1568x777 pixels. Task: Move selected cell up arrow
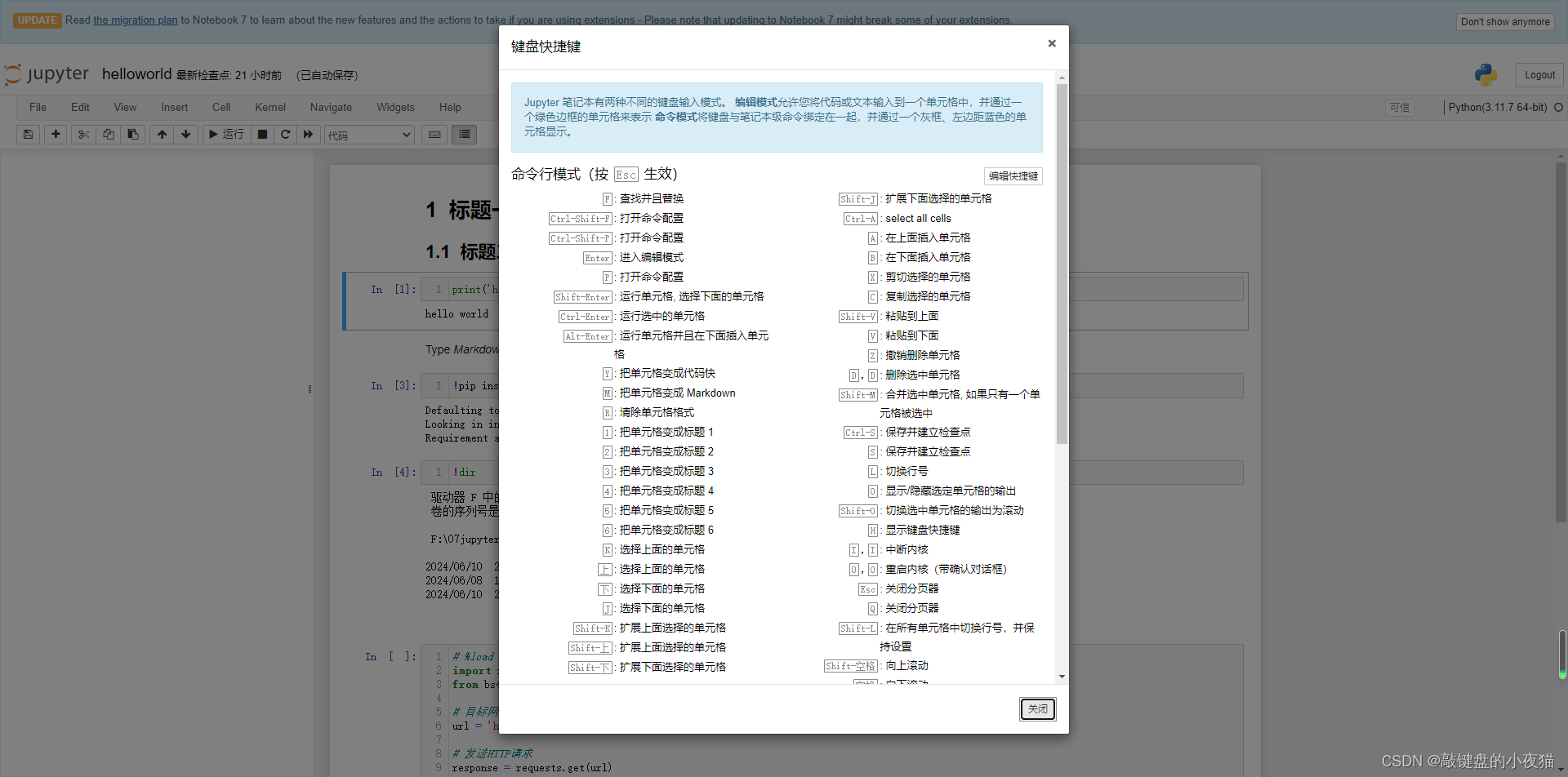click(x=162, y=135)
